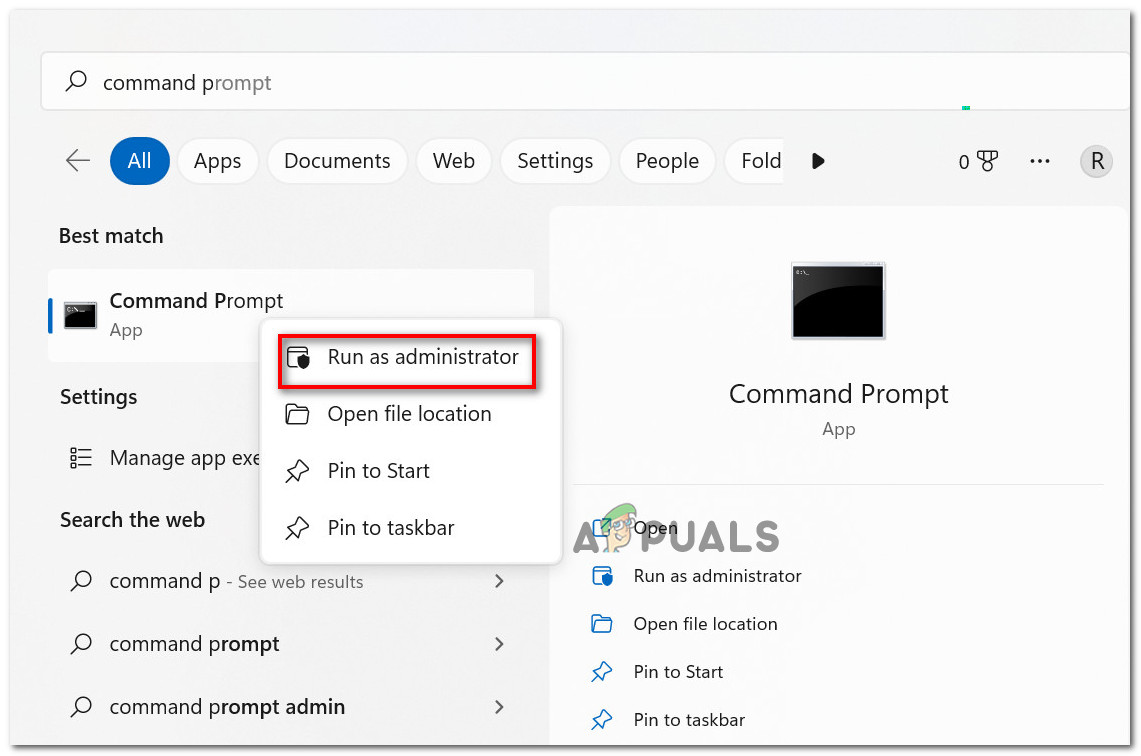Click the Command Prompt best match icon
Screen dimensions: 1141x756
pyautogui.click(x=80, y=315)
